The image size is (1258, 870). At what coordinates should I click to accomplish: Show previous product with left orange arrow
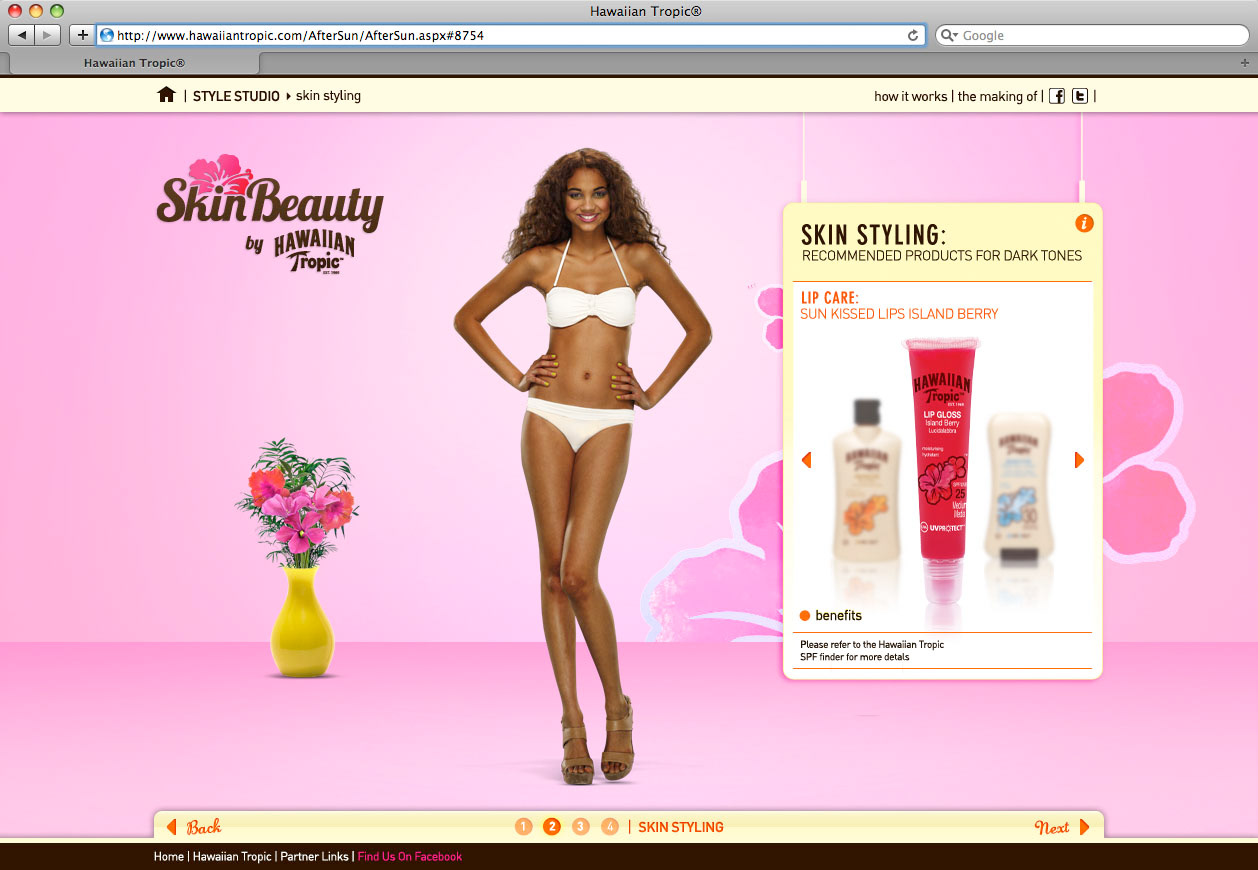coord(806,460)
